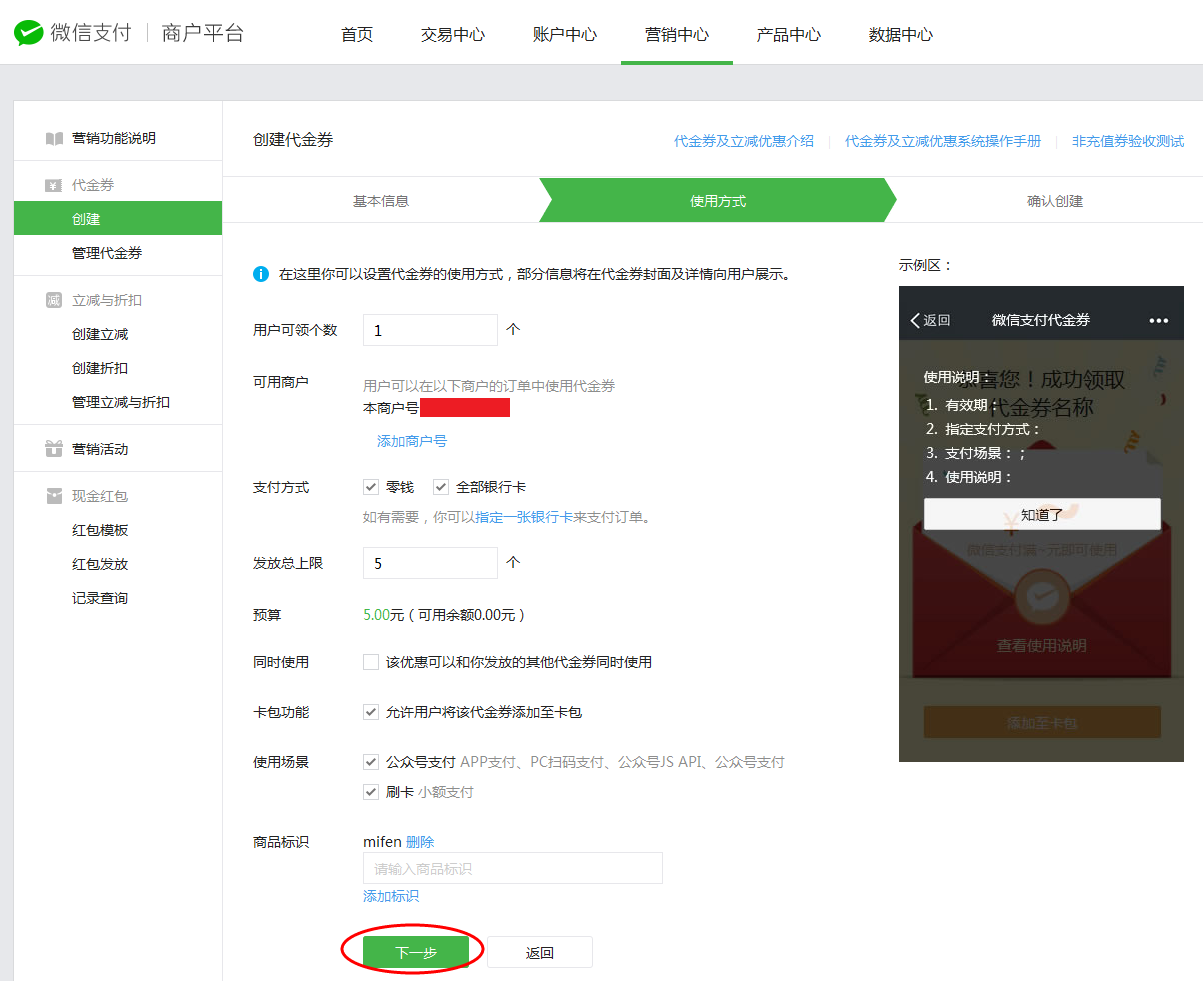
Task: Go to the 基本信息 step
Action: [x=381, y=201]
